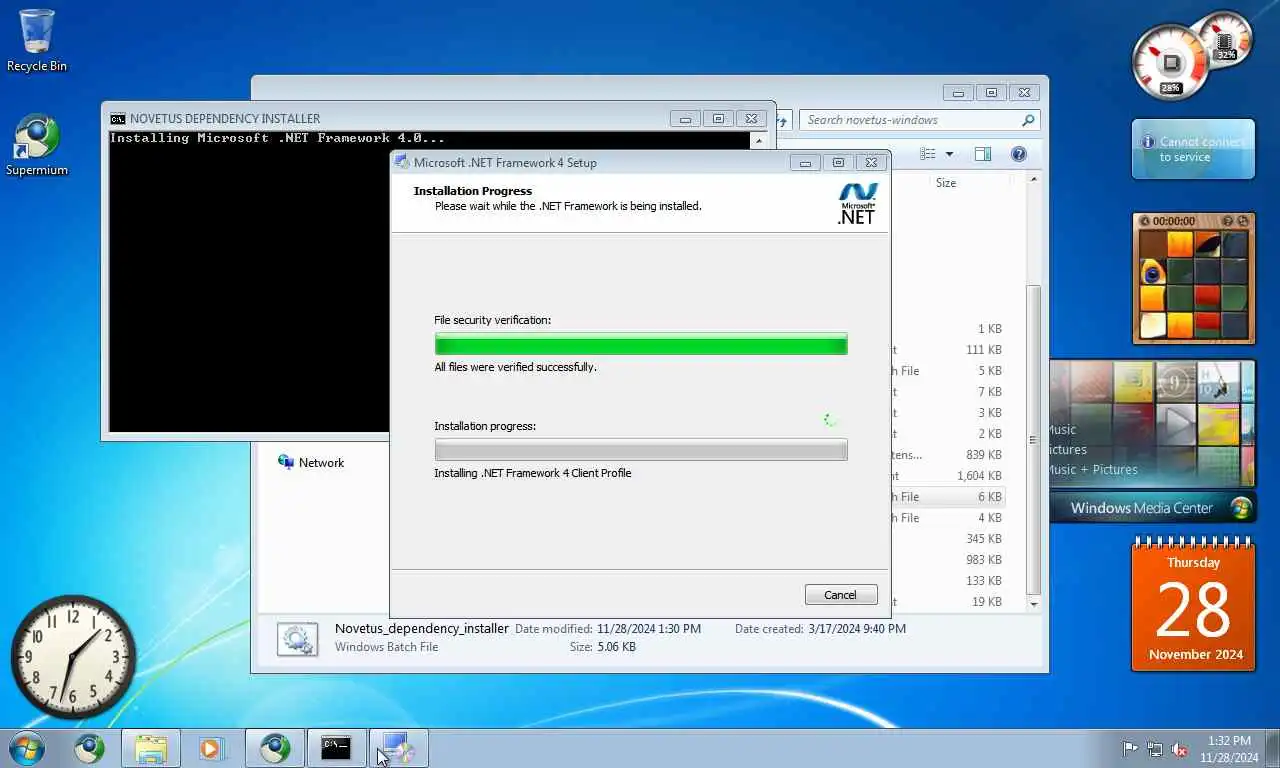Click the analog clock gadget
The width and height of the screenshot is (1280, 768).
click(73, 657)
